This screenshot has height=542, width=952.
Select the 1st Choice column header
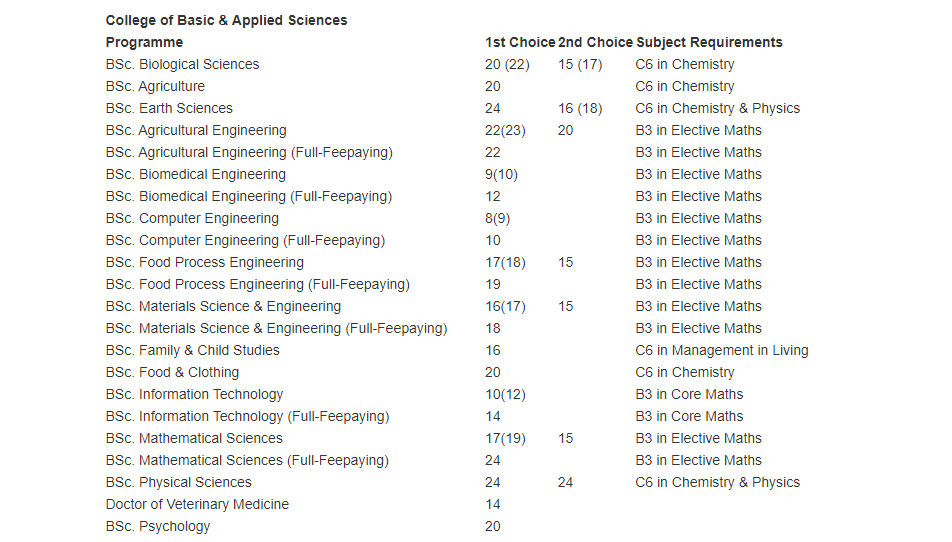pos(519,42)
